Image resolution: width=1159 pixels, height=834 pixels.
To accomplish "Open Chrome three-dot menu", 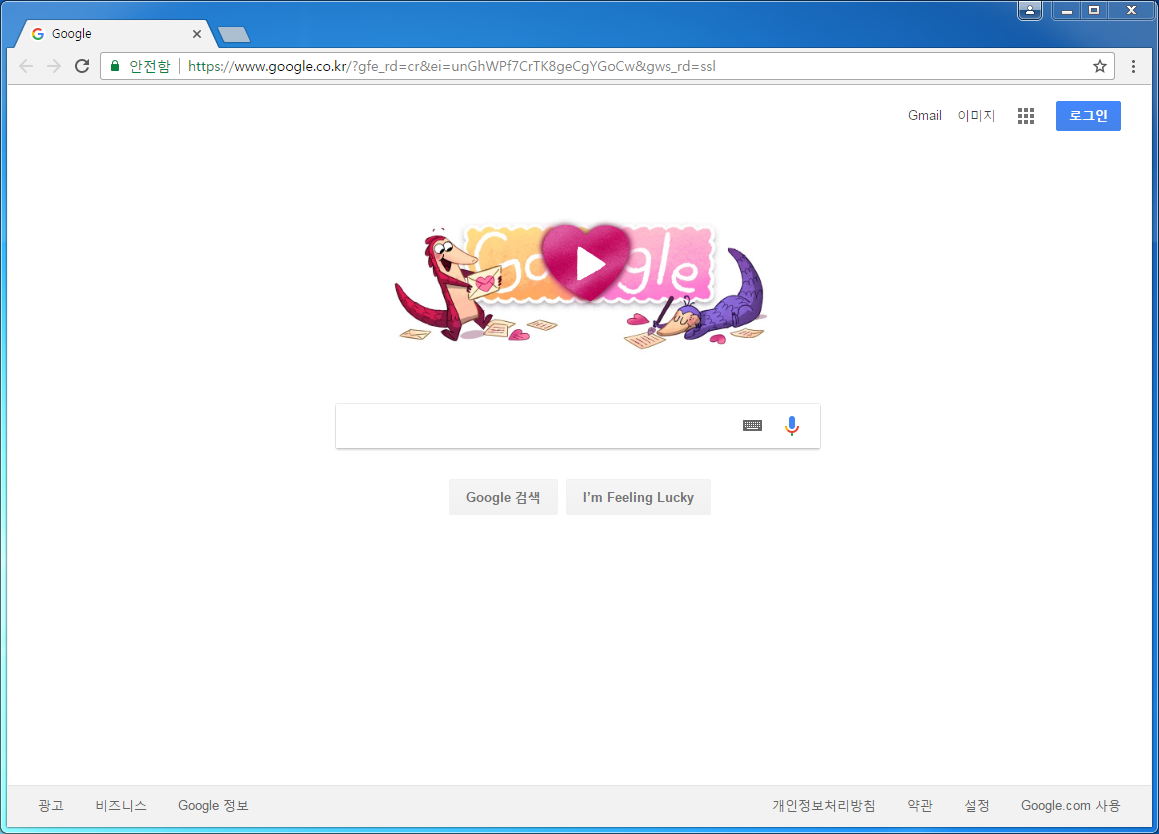I will 1133,66.
